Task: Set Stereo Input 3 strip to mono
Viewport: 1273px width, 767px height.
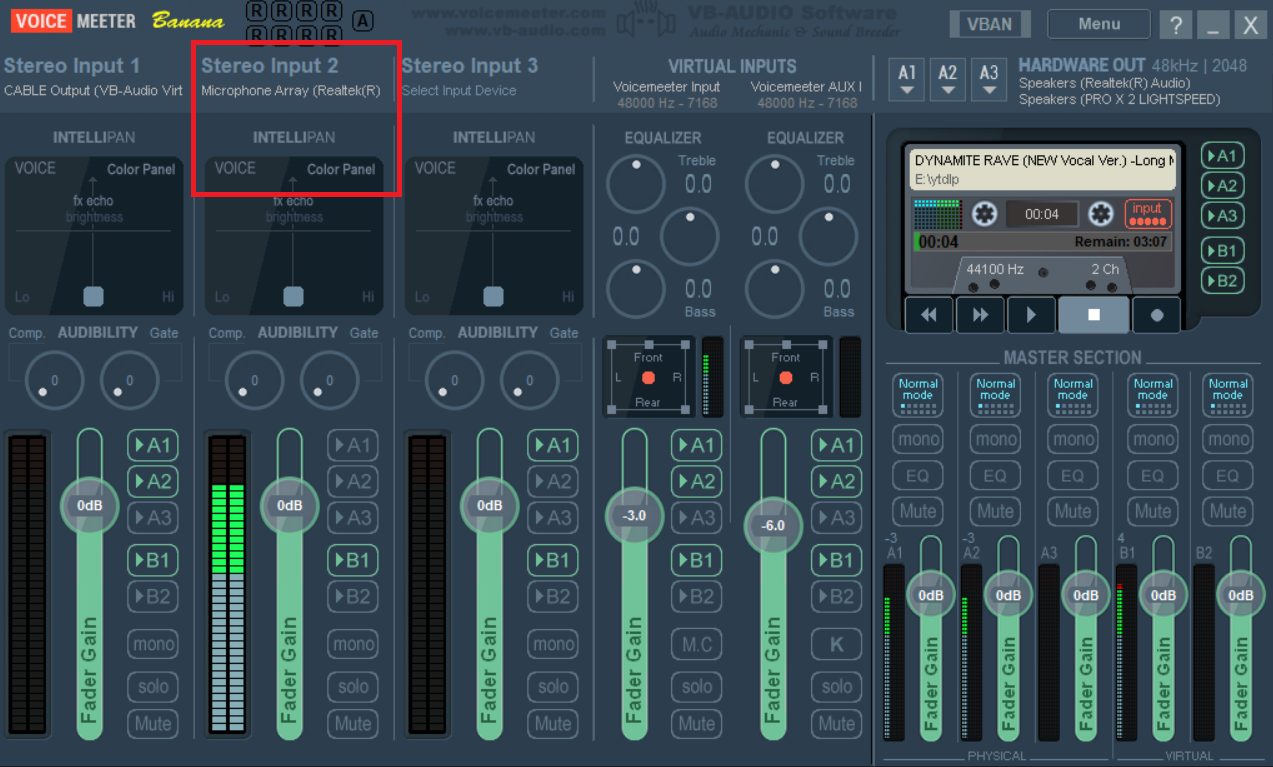Action: click(552, 644)
